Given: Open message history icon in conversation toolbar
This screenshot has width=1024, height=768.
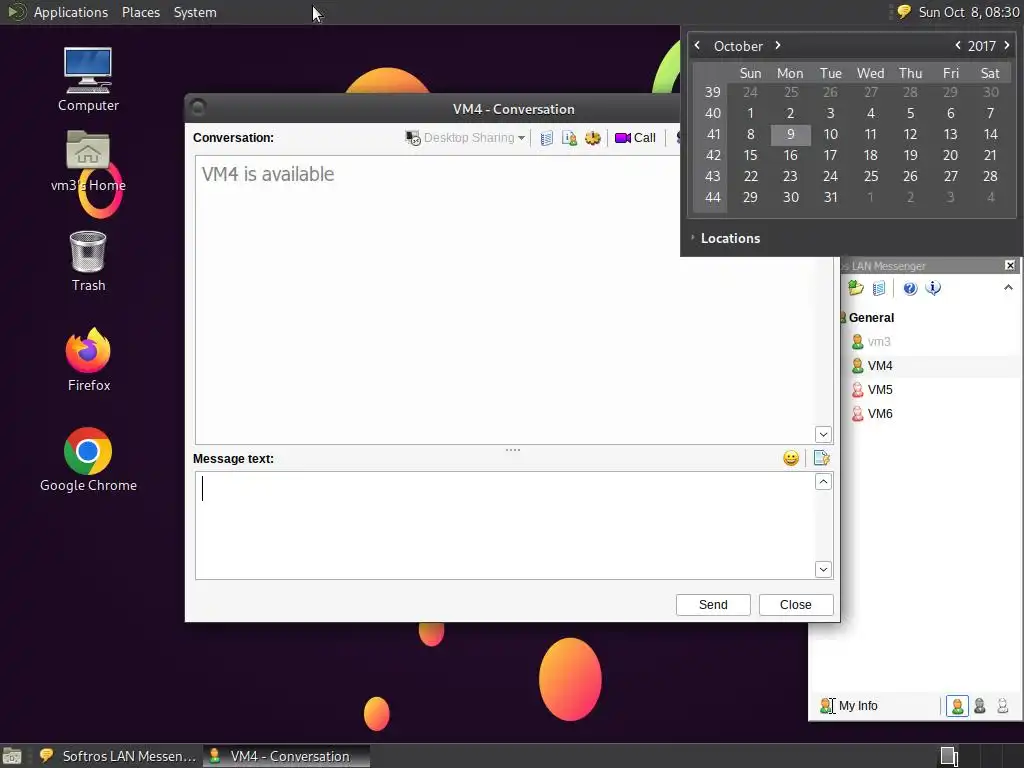Looking at the screenshot, I should [547, 138].
